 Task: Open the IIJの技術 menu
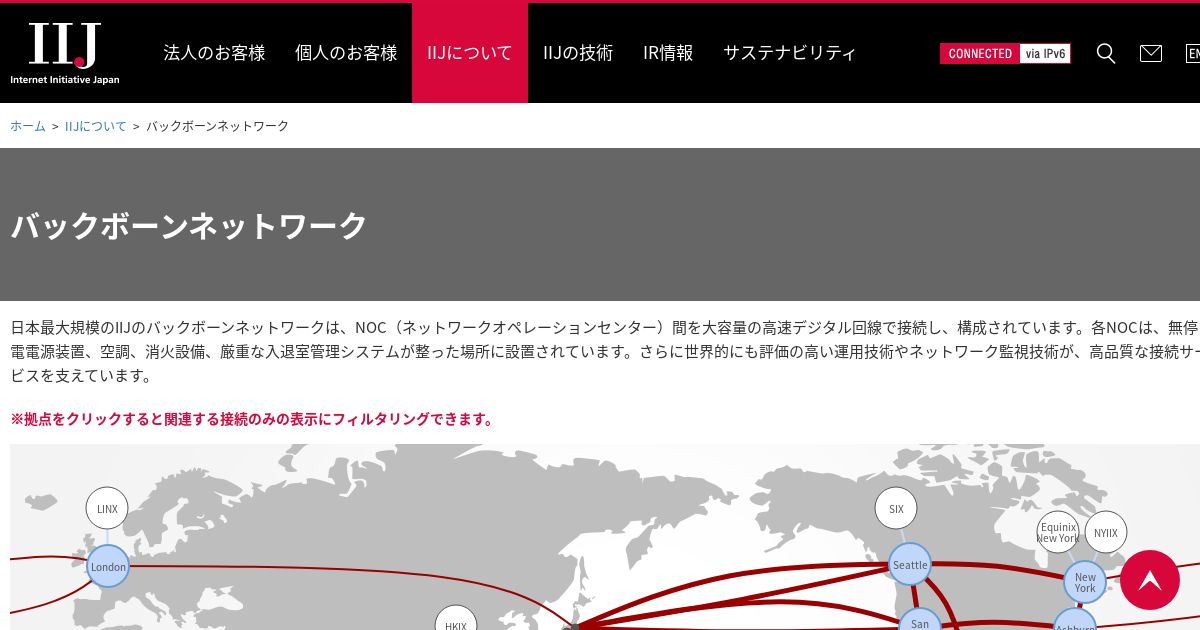click(x=578, y=53)
